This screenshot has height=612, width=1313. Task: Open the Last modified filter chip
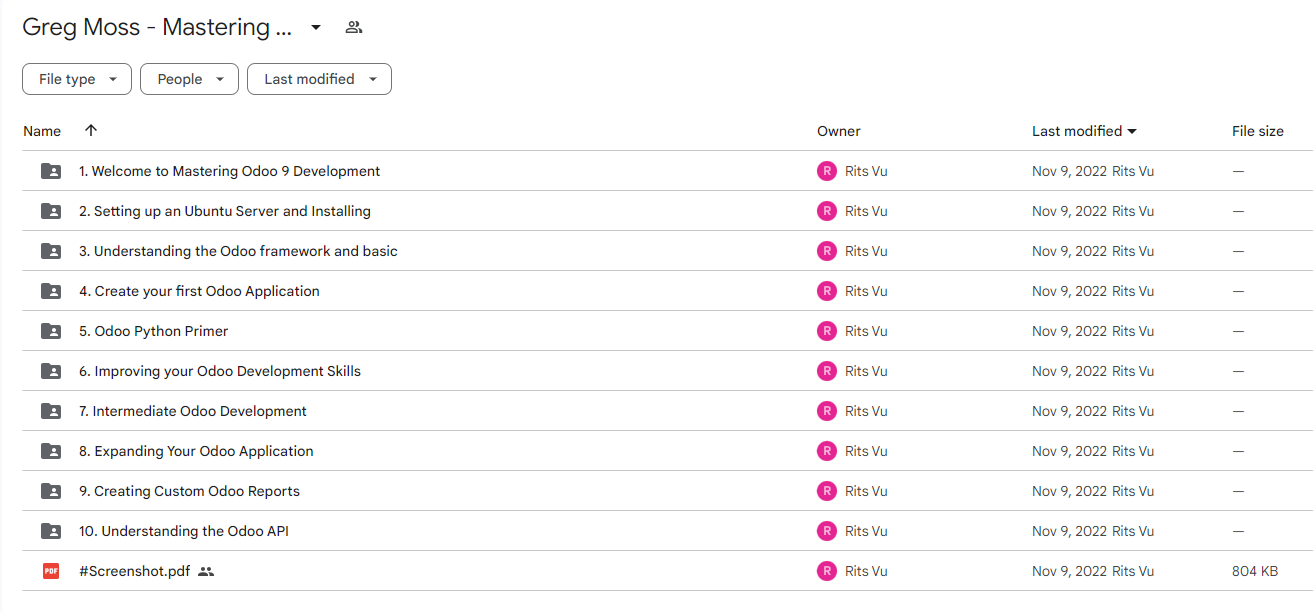click(319, 79)
